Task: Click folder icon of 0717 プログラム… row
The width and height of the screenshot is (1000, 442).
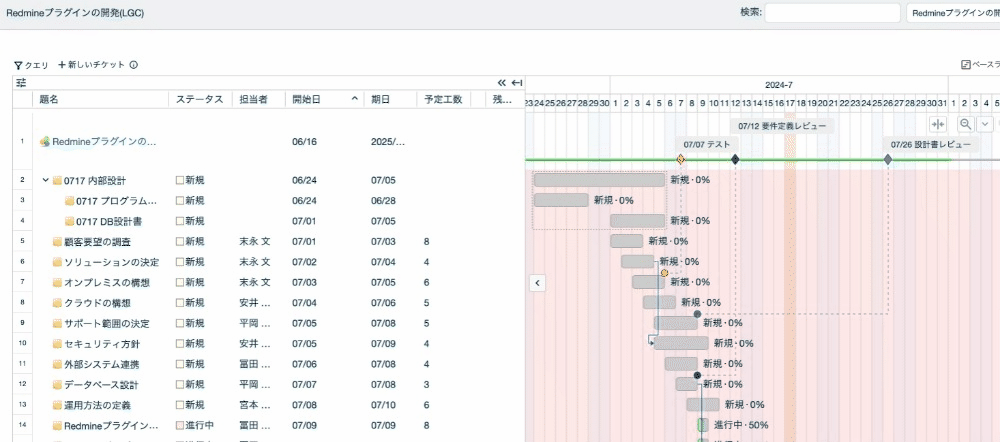Action: tap(70, 201)
